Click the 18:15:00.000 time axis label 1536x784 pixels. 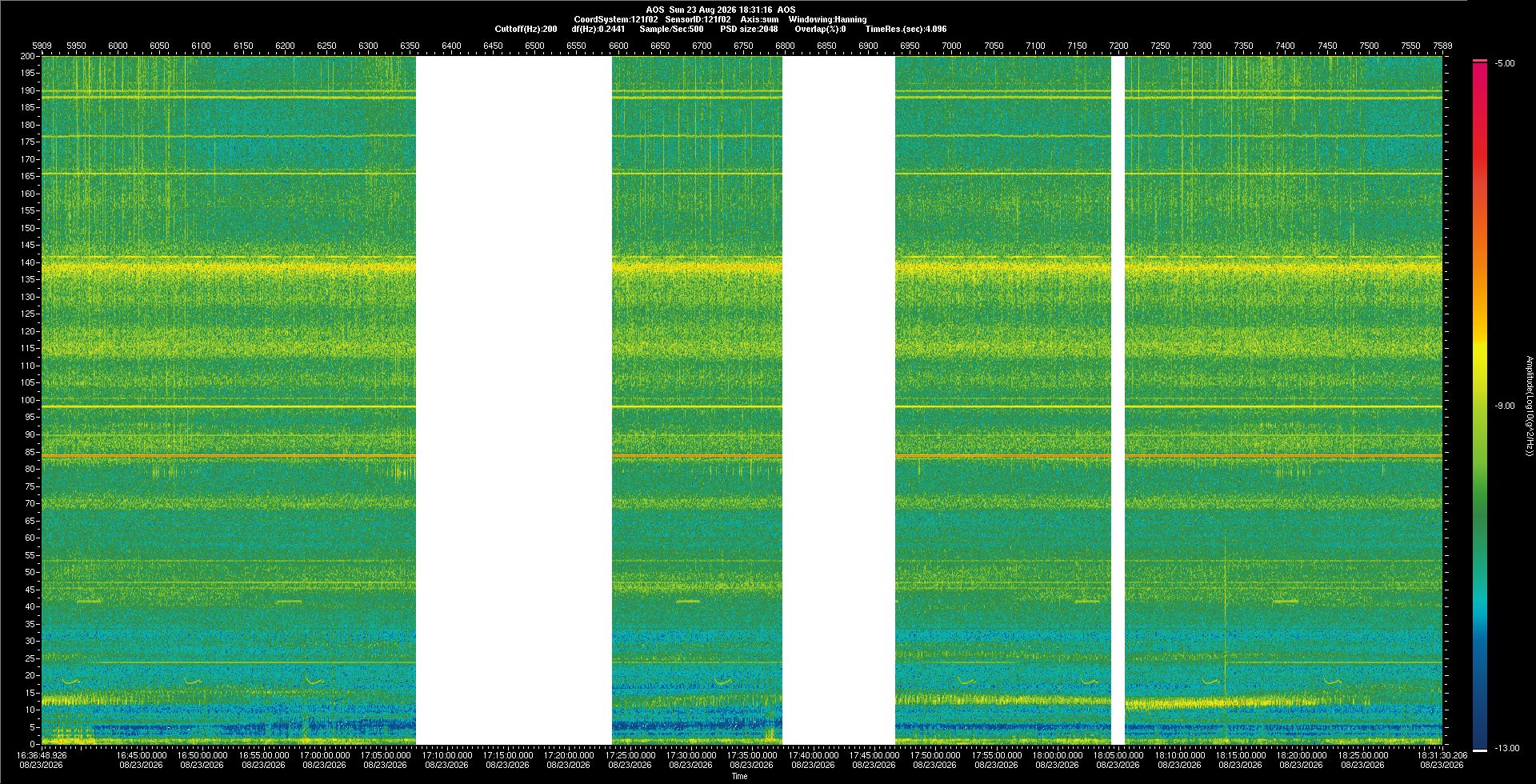tap(1240, 755)
